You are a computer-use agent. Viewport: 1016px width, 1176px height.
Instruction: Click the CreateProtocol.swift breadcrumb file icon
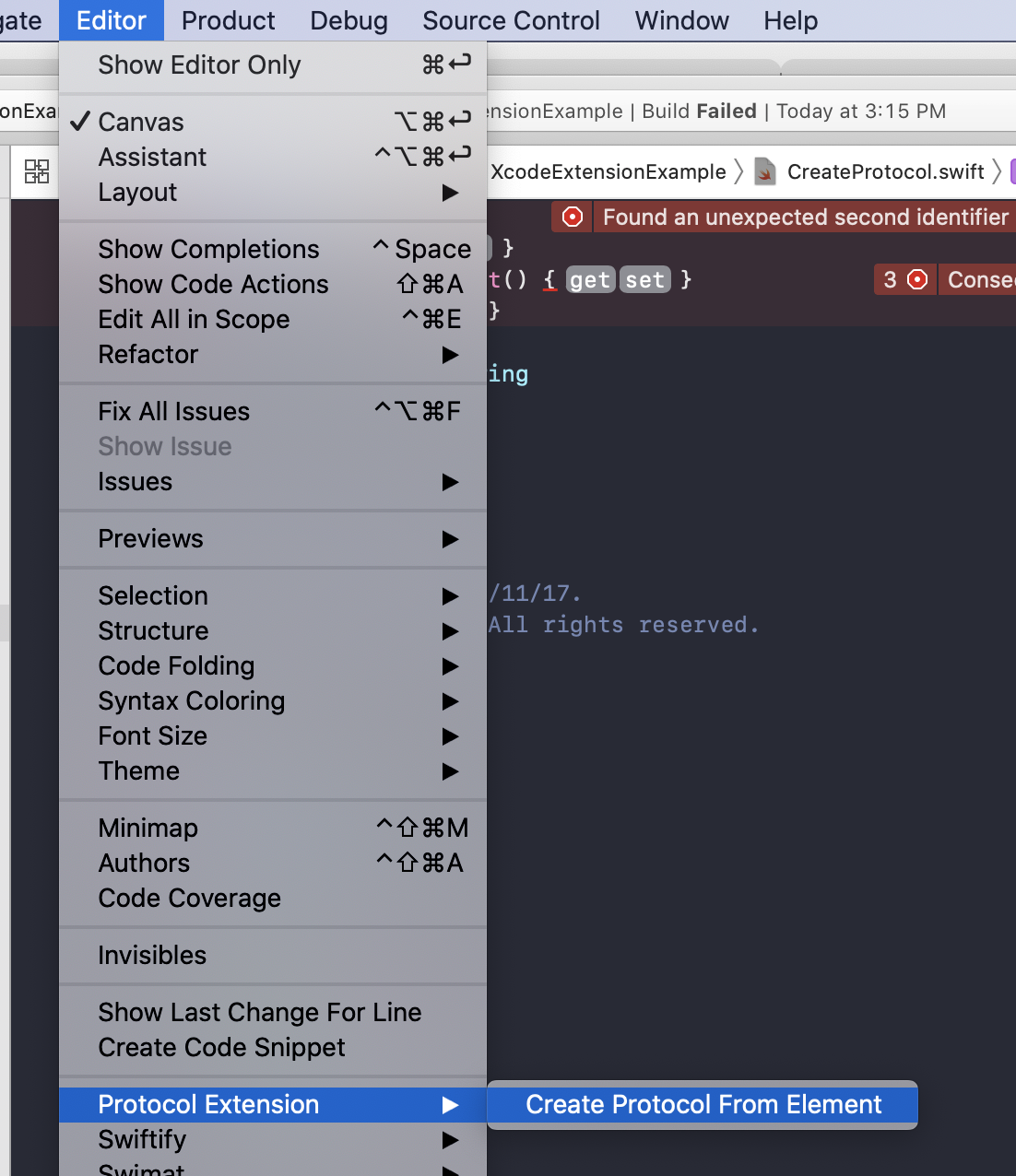coord(765,171)
